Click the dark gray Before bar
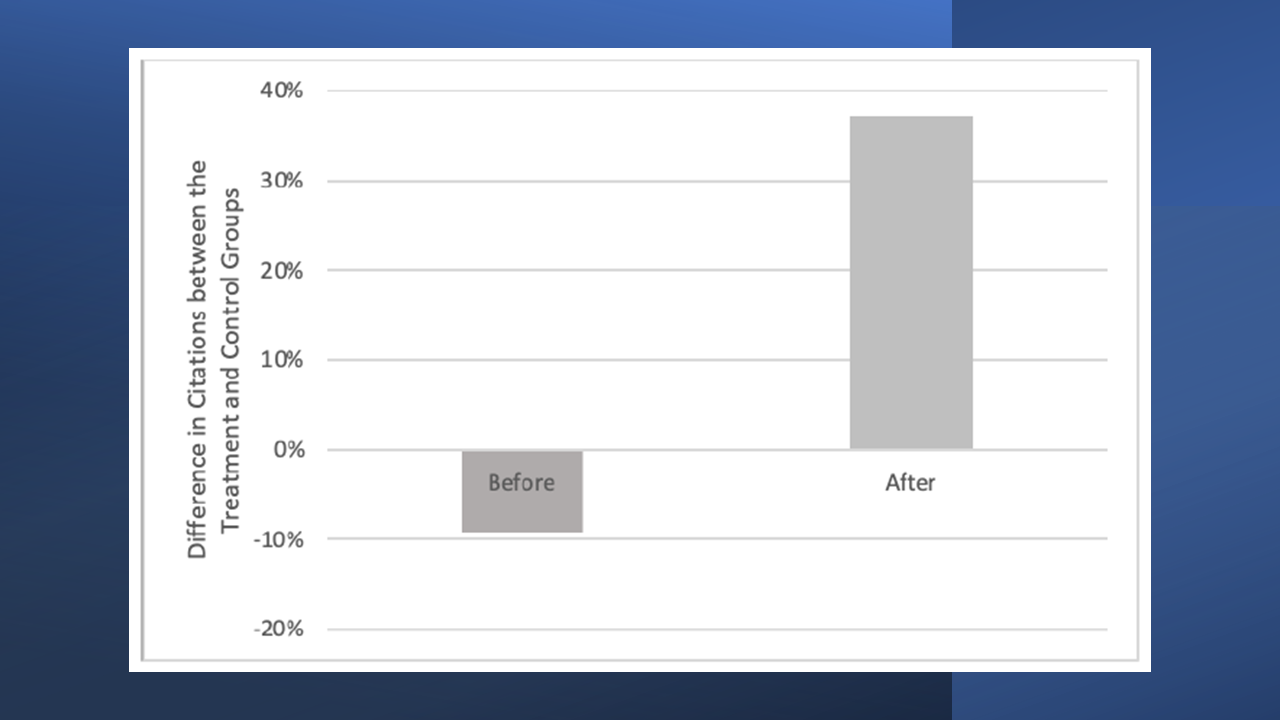1280x720 pixels. tap(522, 491)
